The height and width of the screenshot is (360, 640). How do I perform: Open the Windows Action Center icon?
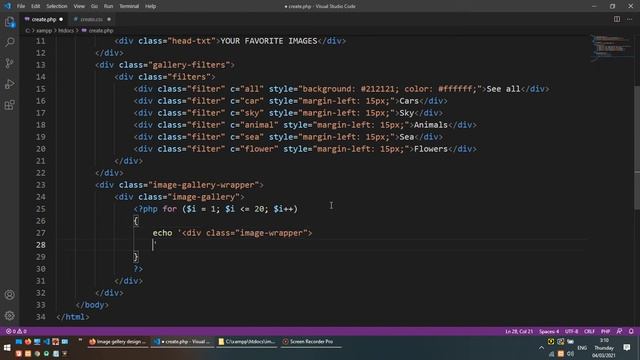627,347
